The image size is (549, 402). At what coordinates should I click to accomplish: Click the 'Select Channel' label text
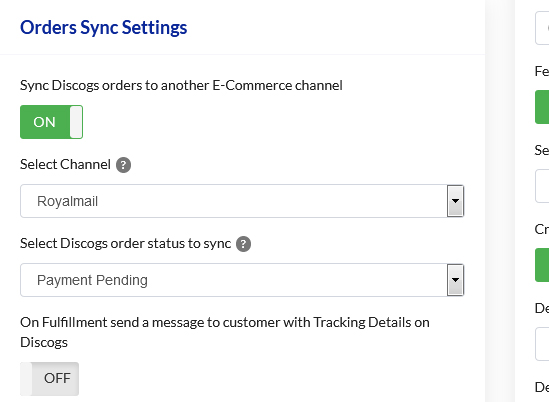pyautogui.click(x=65, y=165)
